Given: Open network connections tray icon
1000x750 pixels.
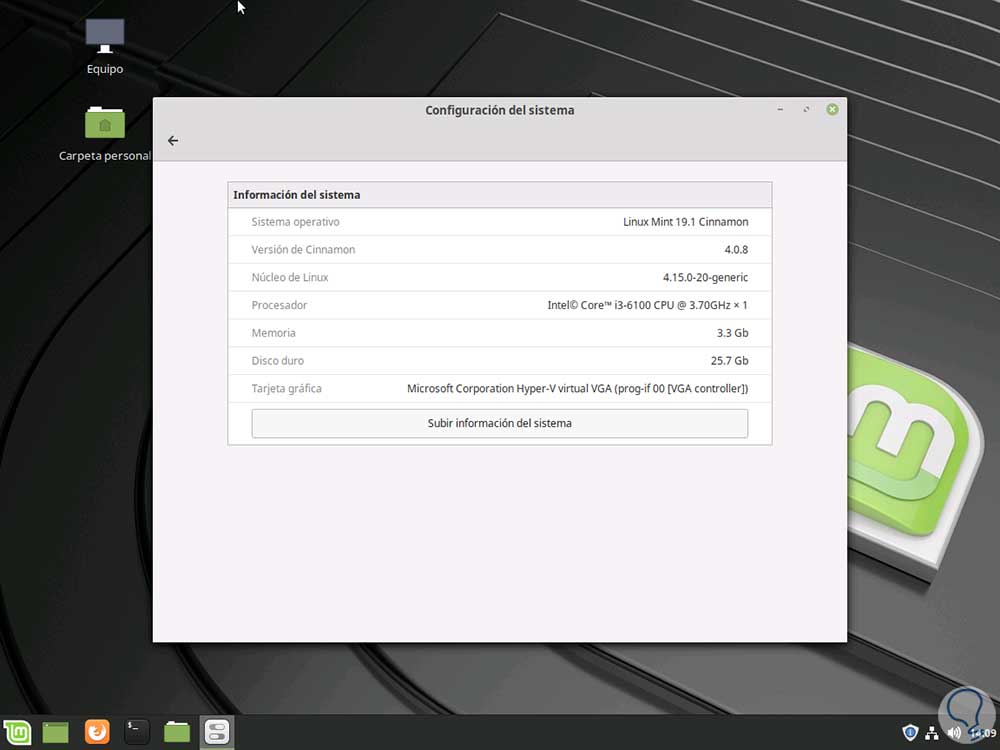Looking at the screenshot, I should (x=932, y=733).
